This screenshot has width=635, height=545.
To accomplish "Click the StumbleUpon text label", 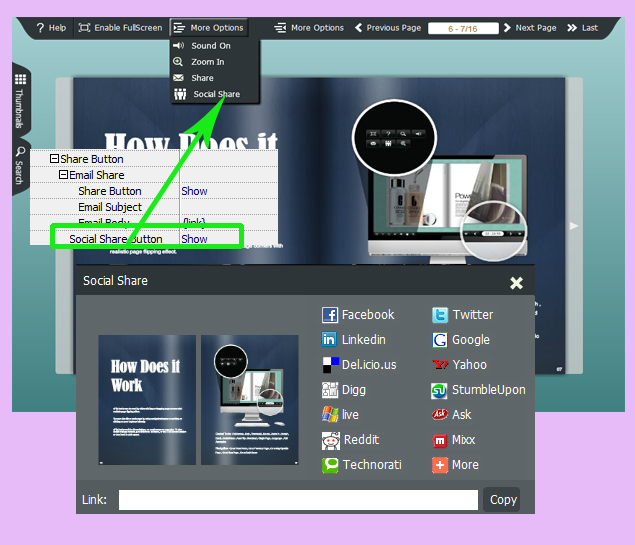I will [489, 390].
